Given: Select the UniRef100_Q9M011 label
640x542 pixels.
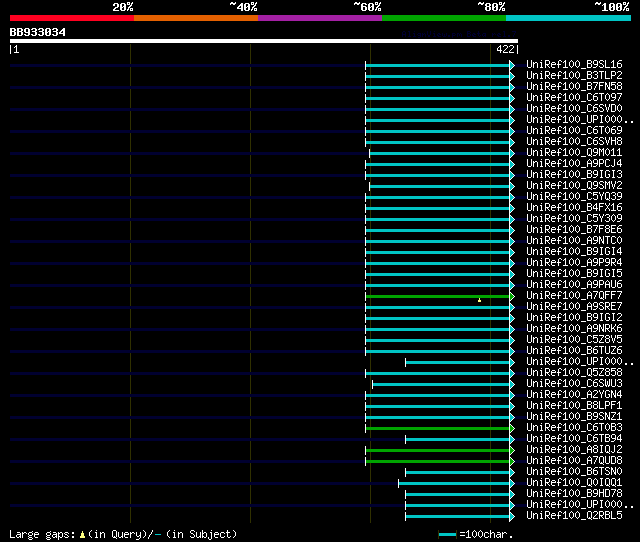Looking at the screenshot, I should click(574, 152).
